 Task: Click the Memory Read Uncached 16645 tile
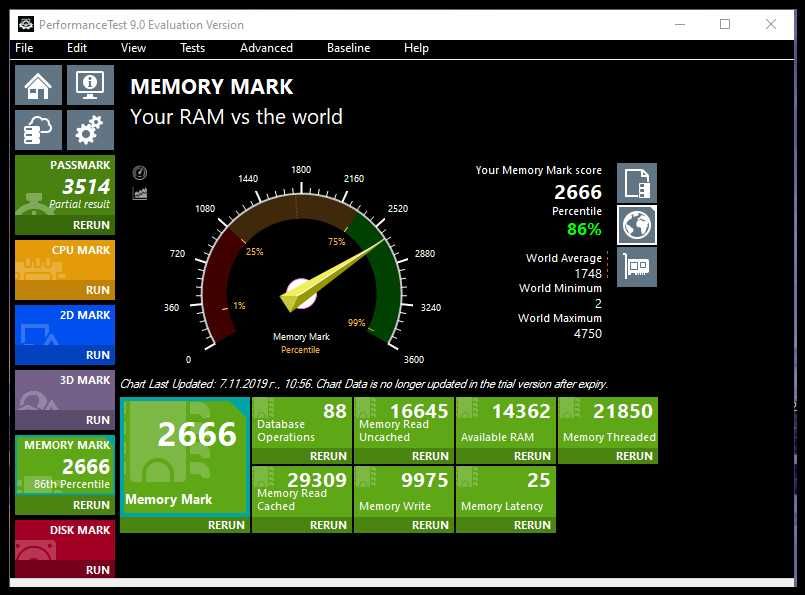coord(404,423)
